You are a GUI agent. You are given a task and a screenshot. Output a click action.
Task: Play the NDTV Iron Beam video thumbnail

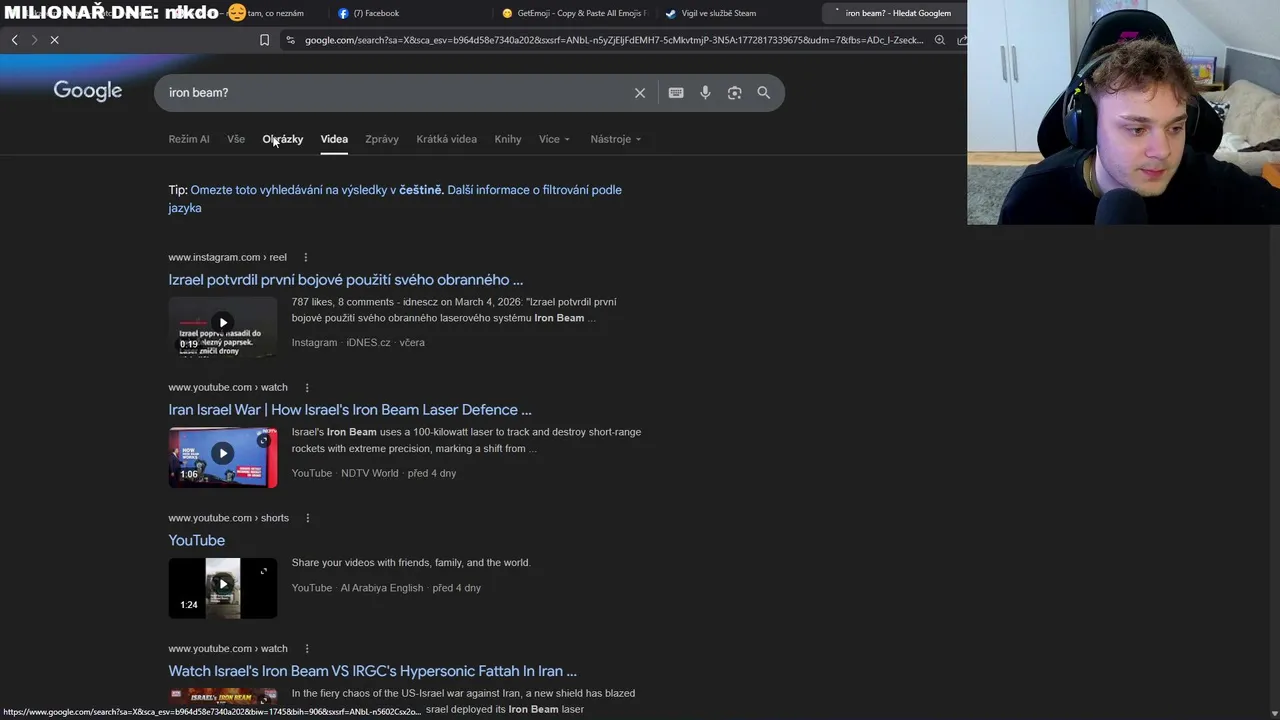(x=223, y=458)
